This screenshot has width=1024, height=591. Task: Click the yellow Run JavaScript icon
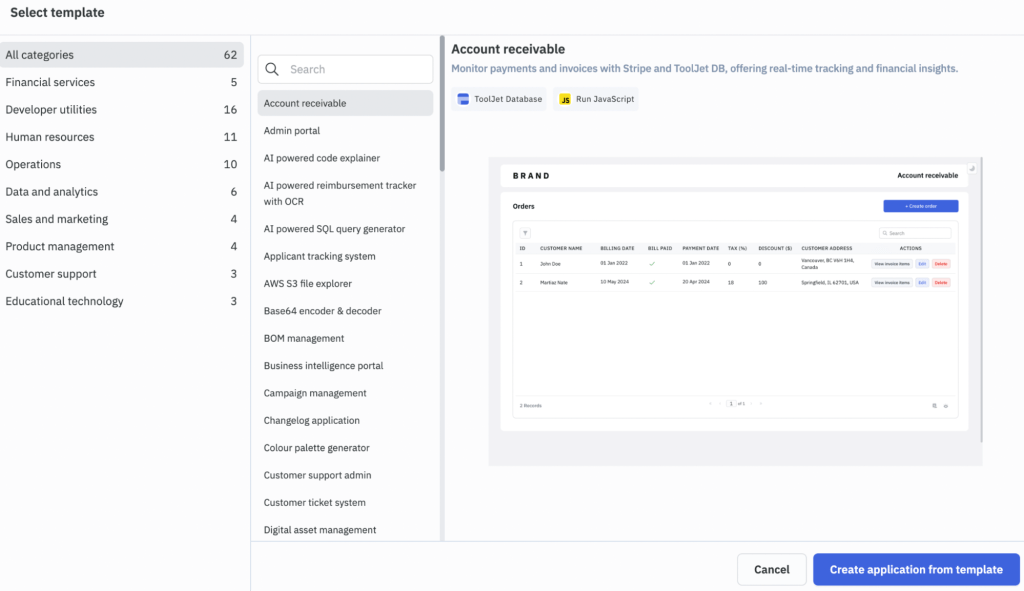pyautogui.click(x=565, y=99)
